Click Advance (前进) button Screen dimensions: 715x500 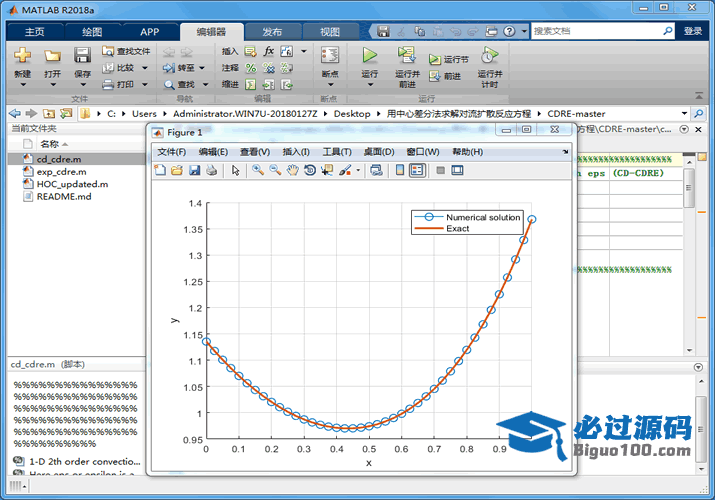(x=445, y=76)
